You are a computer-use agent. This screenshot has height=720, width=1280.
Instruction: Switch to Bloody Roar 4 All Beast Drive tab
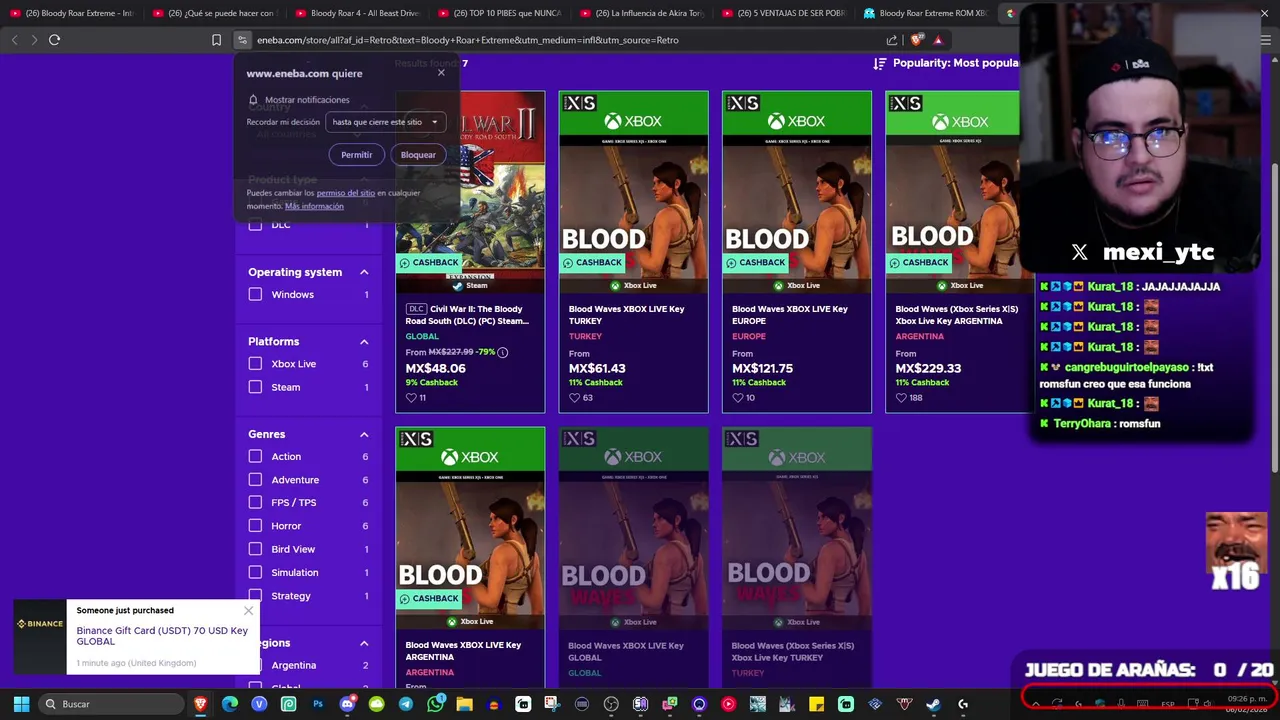coord(358,13)
